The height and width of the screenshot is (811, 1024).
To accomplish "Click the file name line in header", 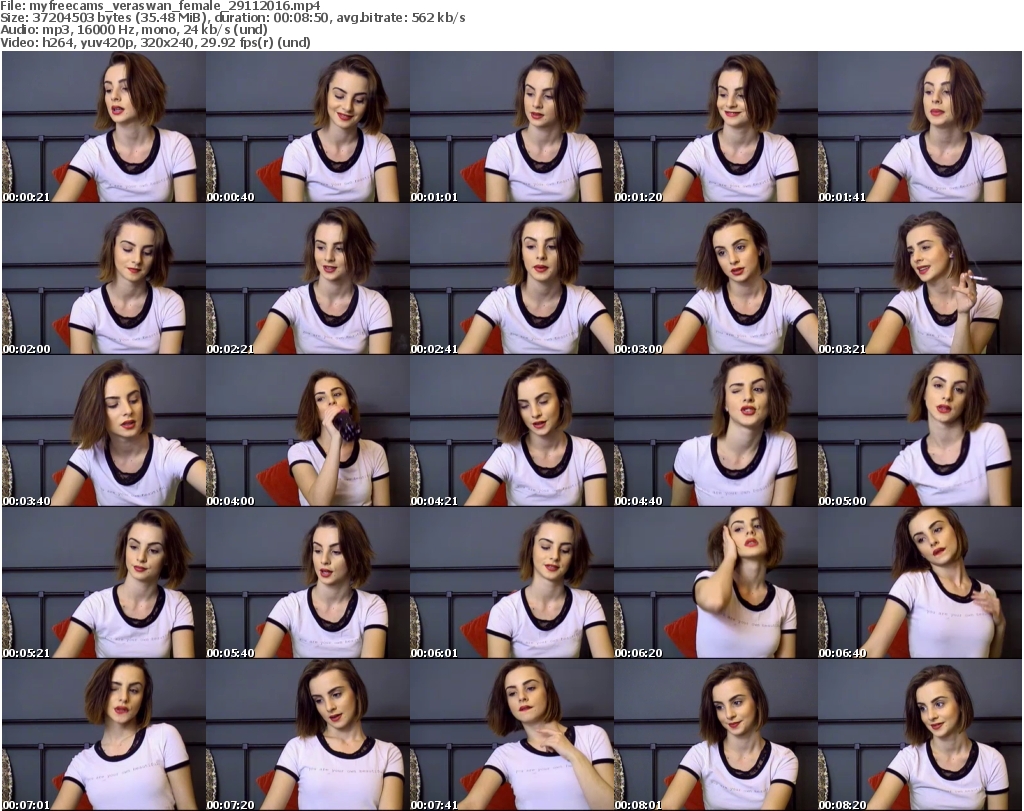I will click(160, 6).
